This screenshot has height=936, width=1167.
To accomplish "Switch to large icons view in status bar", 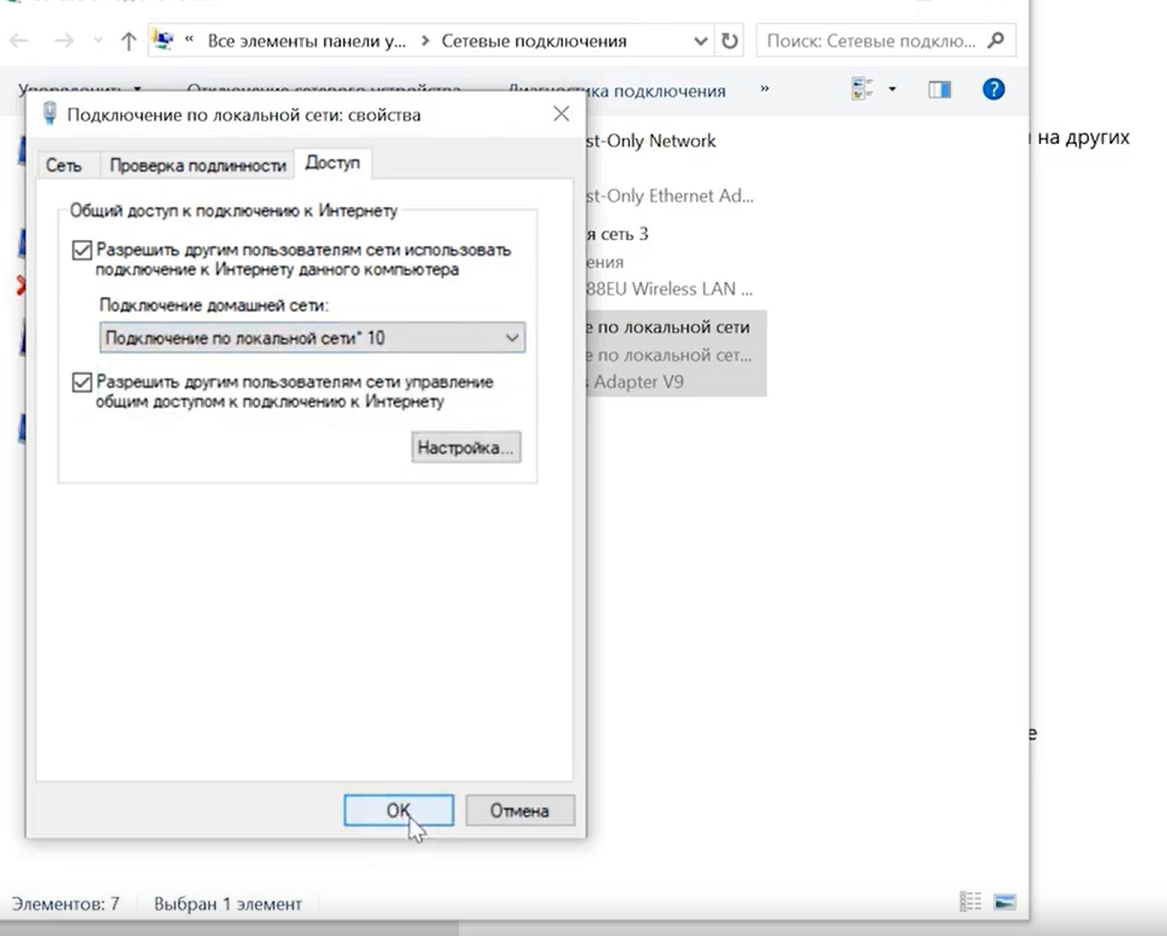I will point(1005,902).
